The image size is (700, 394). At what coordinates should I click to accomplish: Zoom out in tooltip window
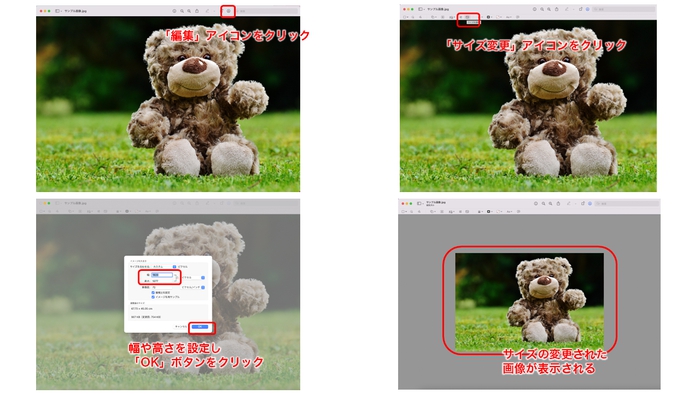pyautogui.click(x=542, y=9)
